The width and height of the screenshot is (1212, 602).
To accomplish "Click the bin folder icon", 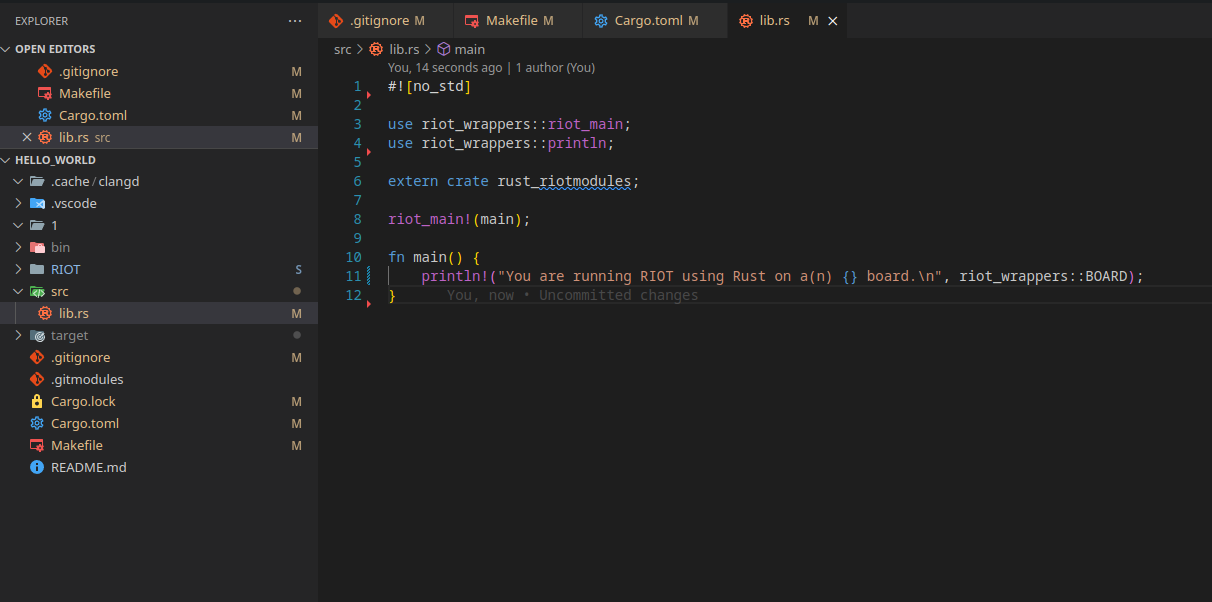I will 38,247.
